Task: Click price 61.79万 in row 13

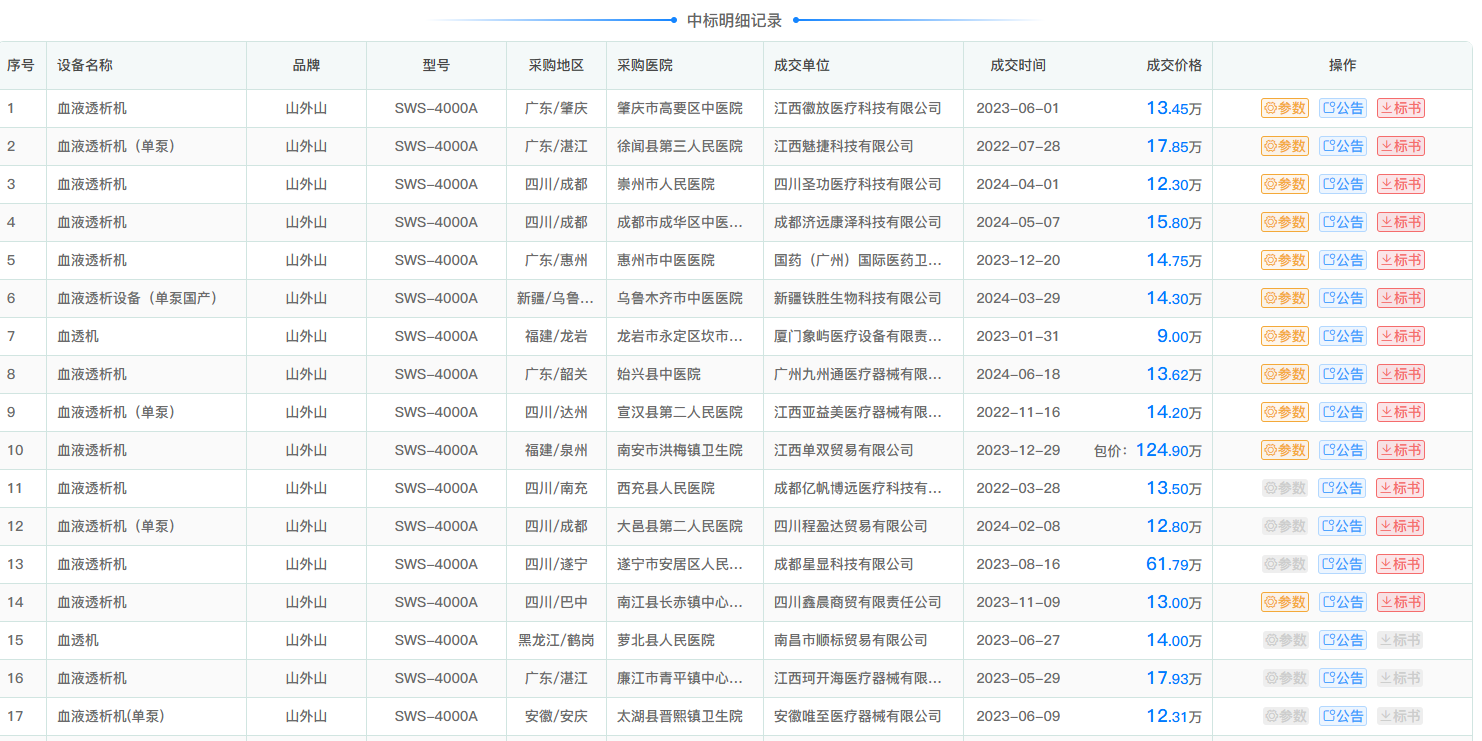Action: (1174, 564)
